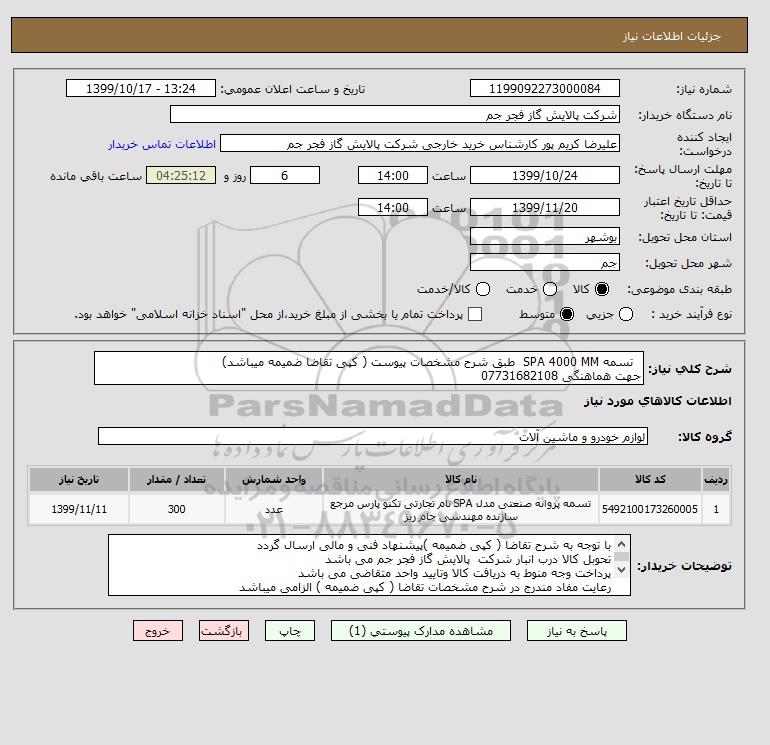Click response deadline date 1399/10/24

pyautogui.click(x=545, y=175)
